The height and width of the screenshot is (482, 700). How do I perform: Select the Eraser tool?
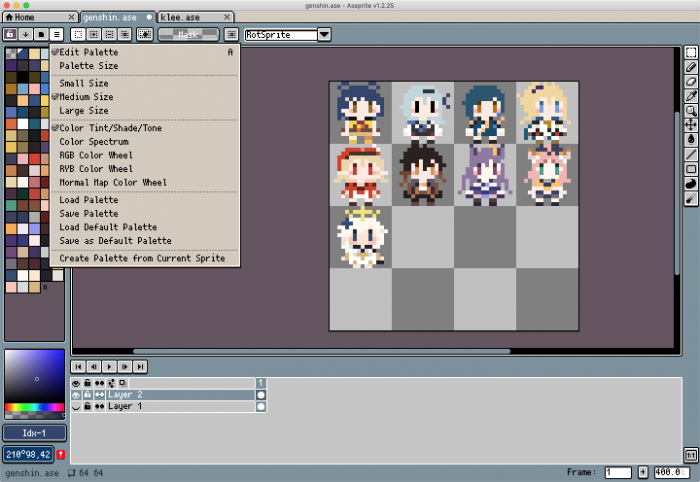pyautogui.click(x=691, y=81)
